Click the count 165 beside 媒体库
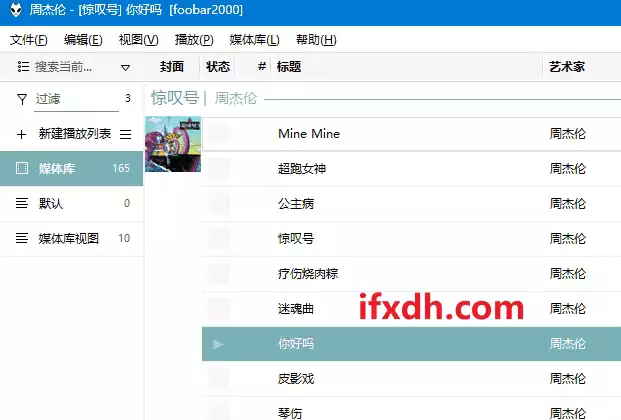This screenshot has width=621, height=420. coord(121,168)
